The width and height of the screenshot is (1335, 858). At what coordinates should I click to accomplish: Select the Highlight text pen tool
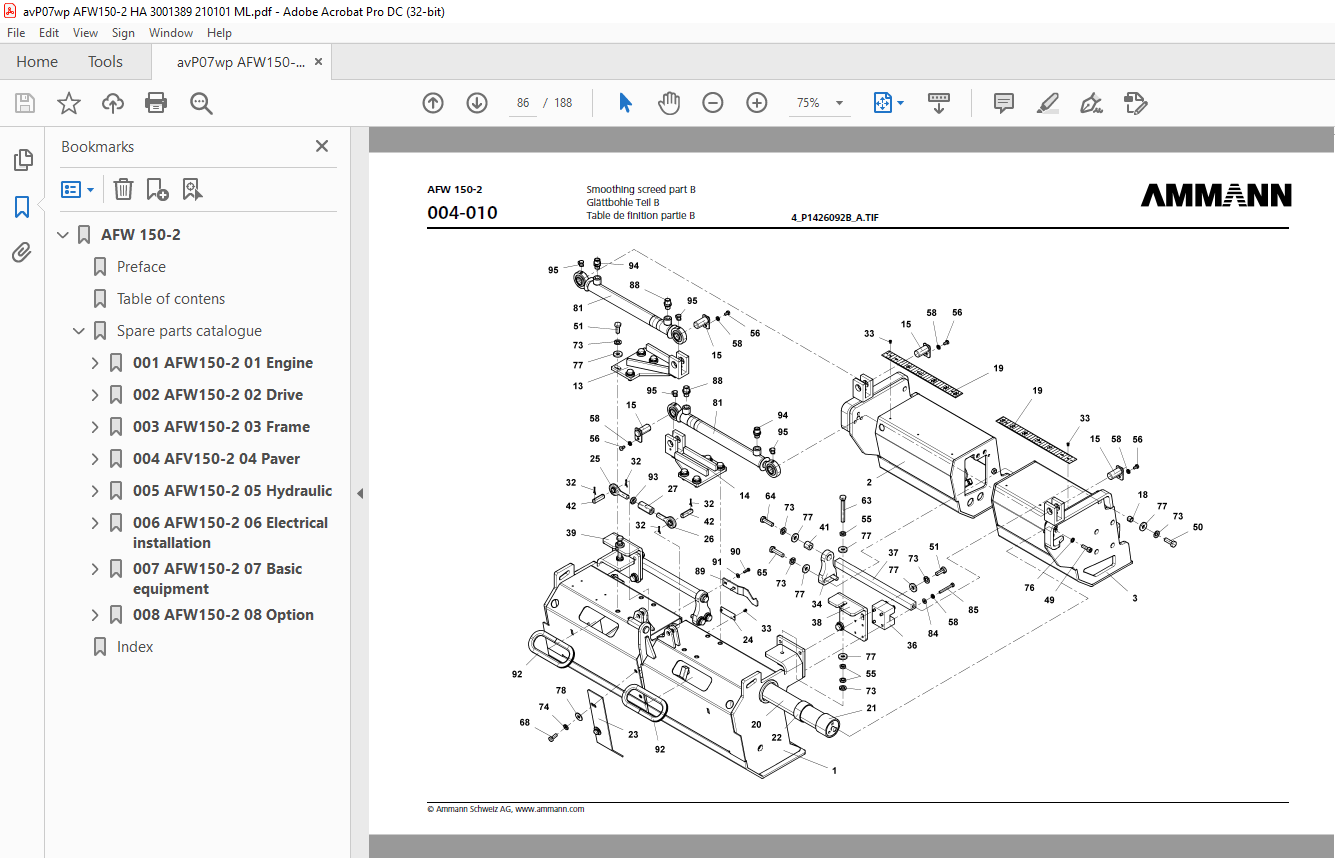(x=1047, y=103)
